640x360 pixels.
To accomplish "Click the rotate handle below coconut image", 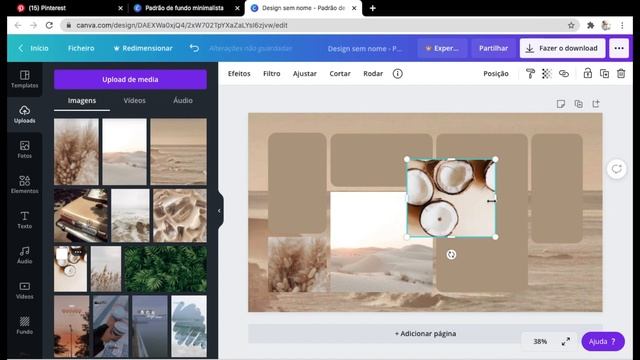I will coord(451,255).
